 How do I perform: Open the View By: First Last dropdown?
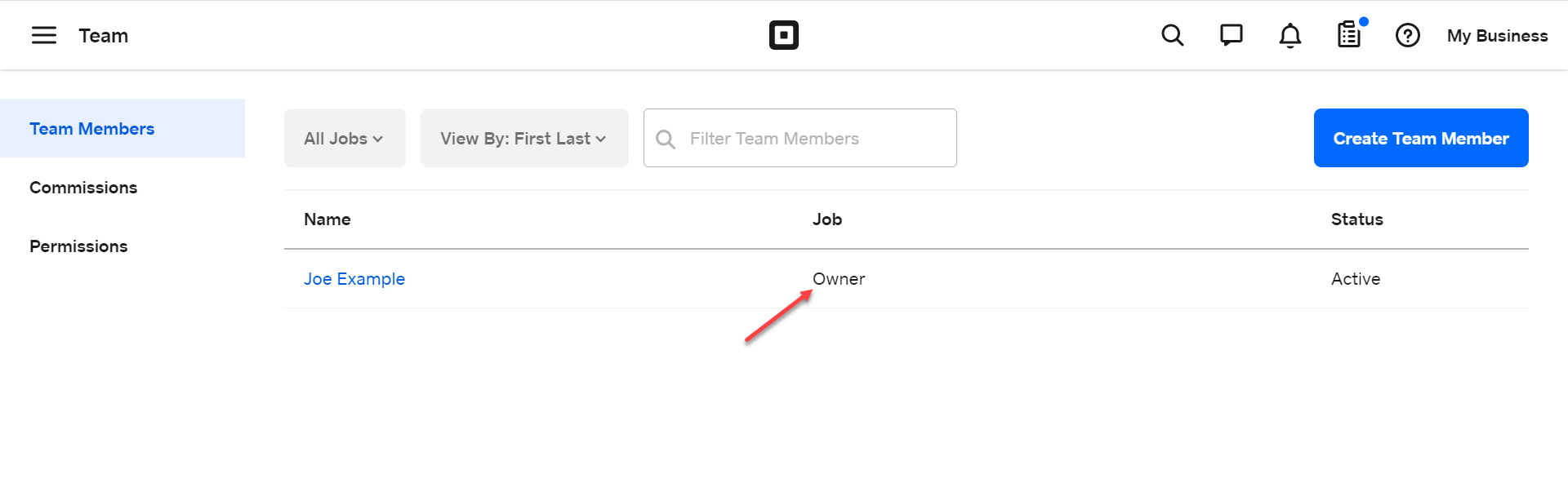tap(523, 139)
